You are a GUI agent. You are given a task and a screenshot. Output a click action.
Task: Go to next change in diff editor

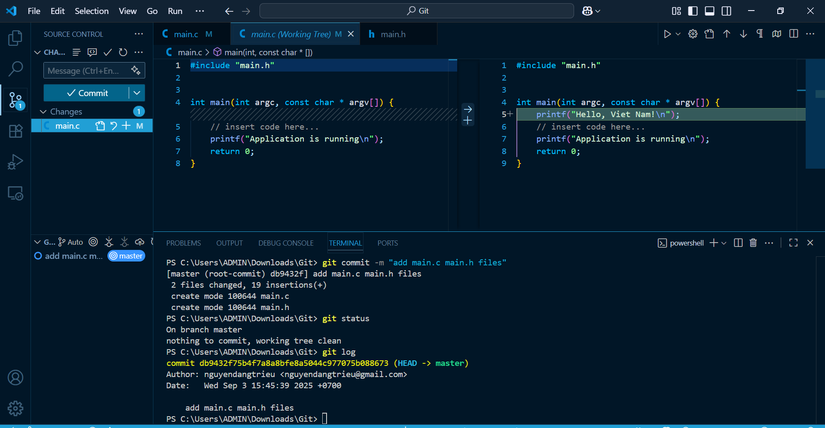[743, 34]
